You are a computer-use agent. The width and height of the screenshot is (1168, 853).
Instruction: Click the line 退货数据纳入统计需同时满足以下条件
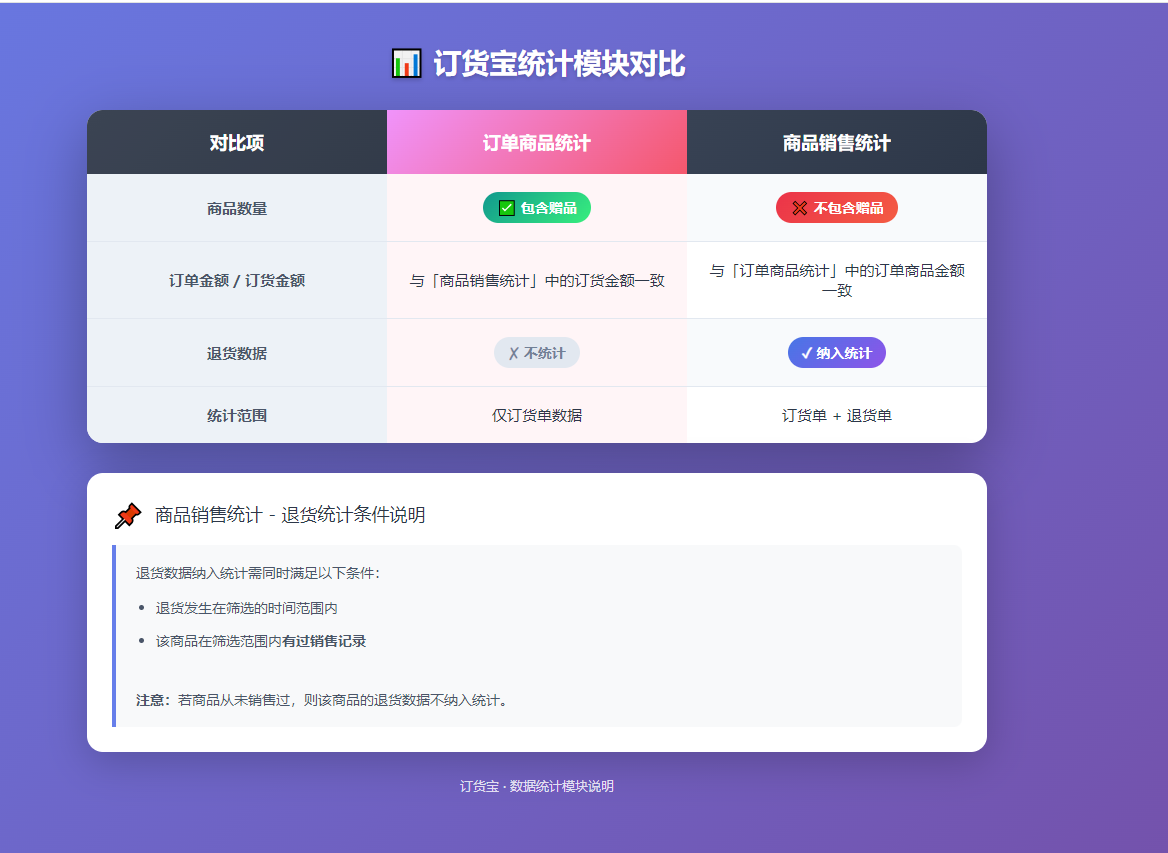click(258, 574)
